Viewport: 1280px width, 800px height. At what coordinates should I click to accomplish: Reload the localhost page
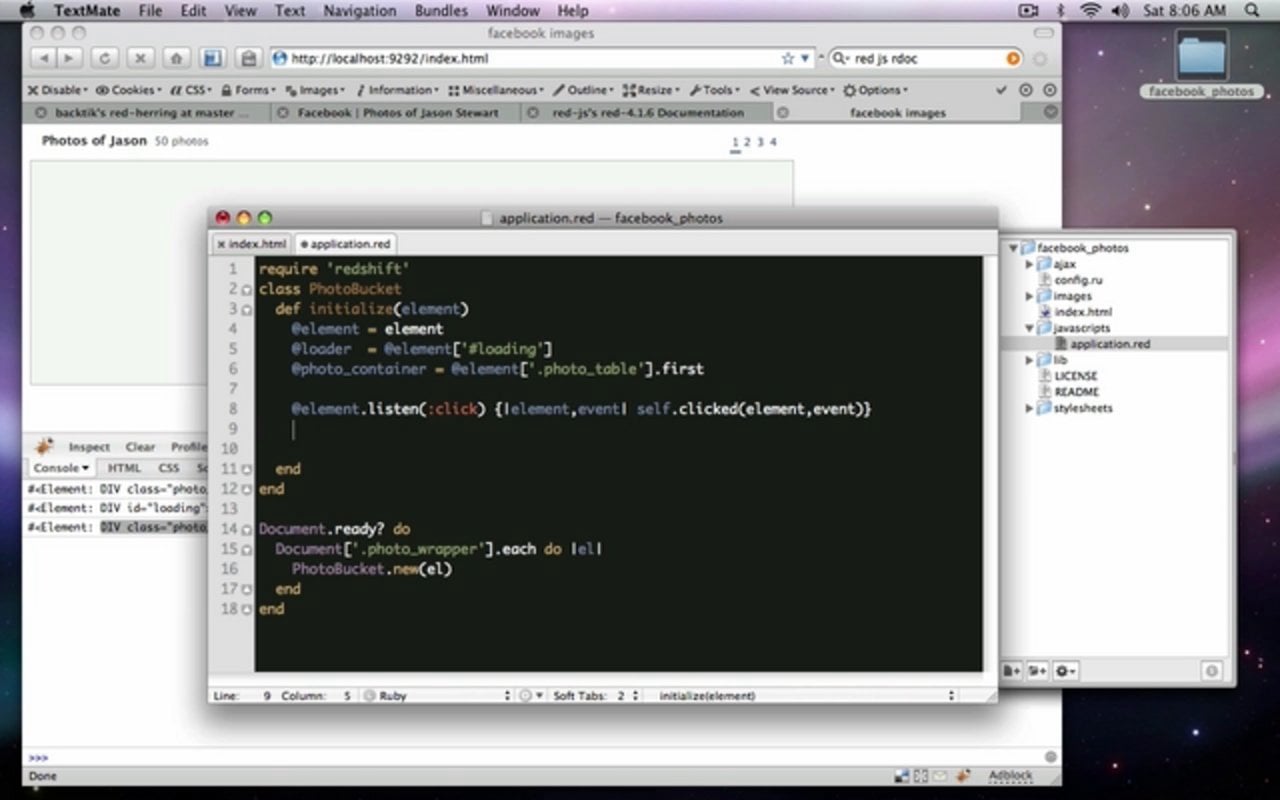pyautogui.click(x=105, y=59)
